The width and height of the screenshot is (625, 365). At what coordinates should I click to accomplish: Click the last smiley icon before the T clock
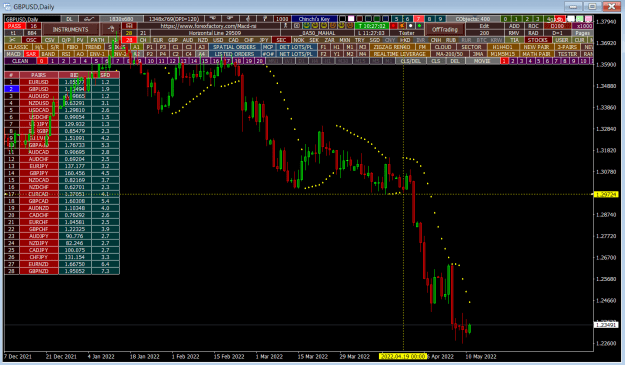(x=350, y=26)
